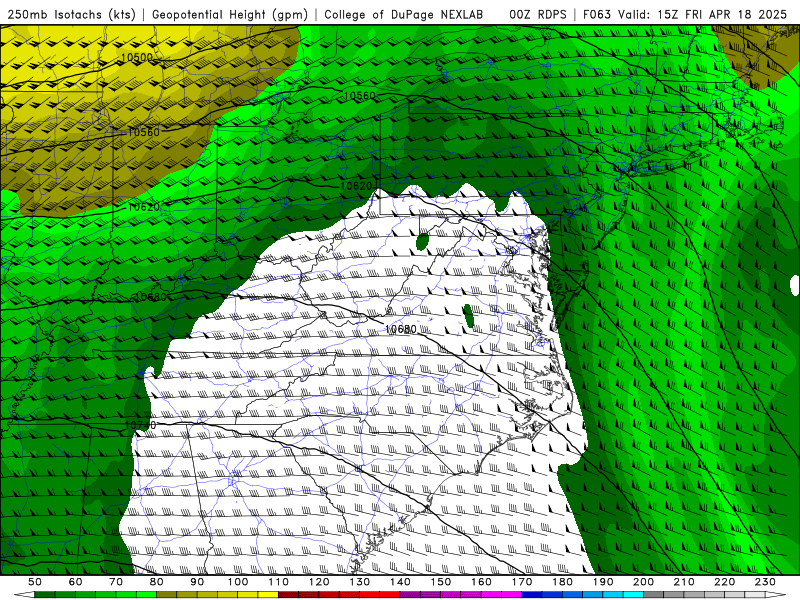Click 'Valid: 15Z FRI APR 18 2025' timestamp
The height and width of the screenshot is (600, 800).
click(703, 15)
